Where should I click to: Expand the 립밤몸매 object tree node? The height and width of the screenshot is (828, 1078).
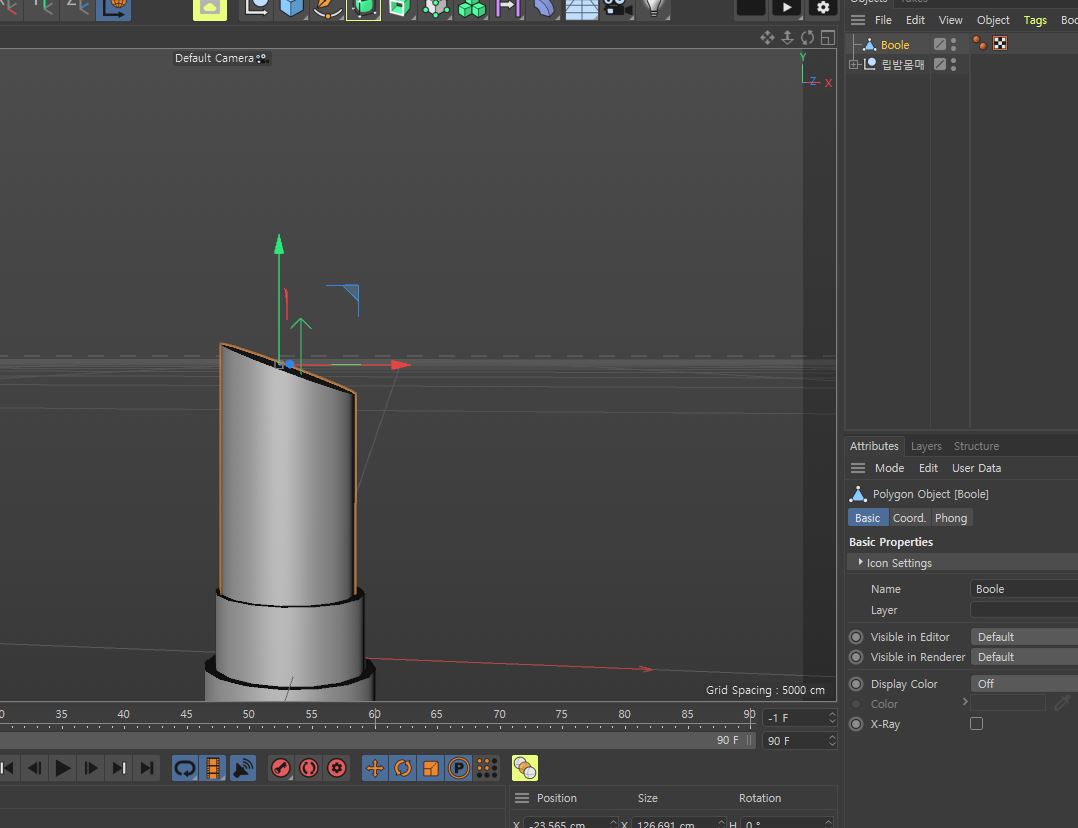click(854, 65)
